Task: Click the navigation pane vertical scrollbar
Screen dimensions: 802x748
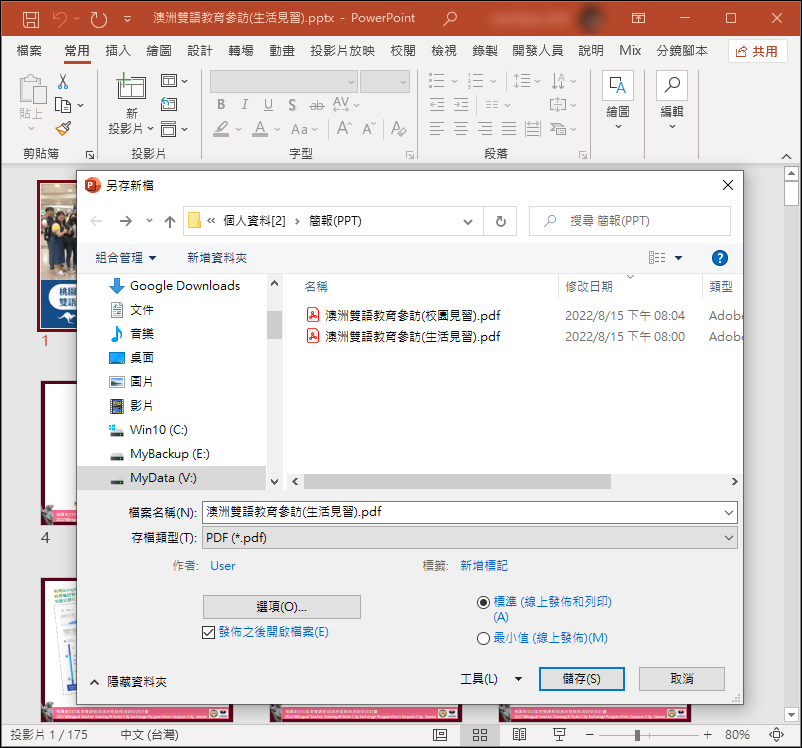Action: (274, 325)
